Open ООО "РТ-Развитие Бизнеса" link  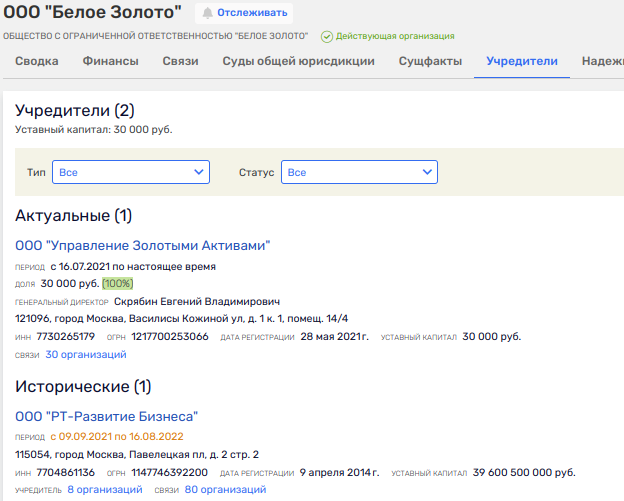coord(106,416)
